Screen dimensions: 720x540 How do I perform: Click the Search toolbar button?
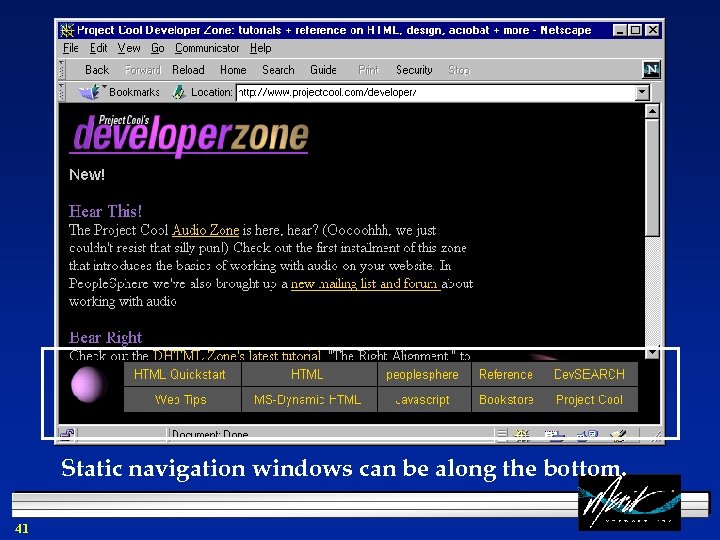coord(278,70)
